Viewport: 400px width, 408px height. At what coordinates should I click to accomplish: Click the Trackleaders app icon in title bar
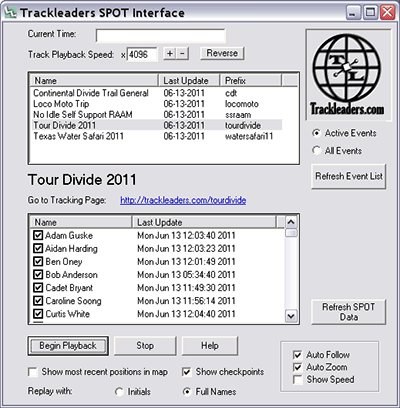point(10,13)
